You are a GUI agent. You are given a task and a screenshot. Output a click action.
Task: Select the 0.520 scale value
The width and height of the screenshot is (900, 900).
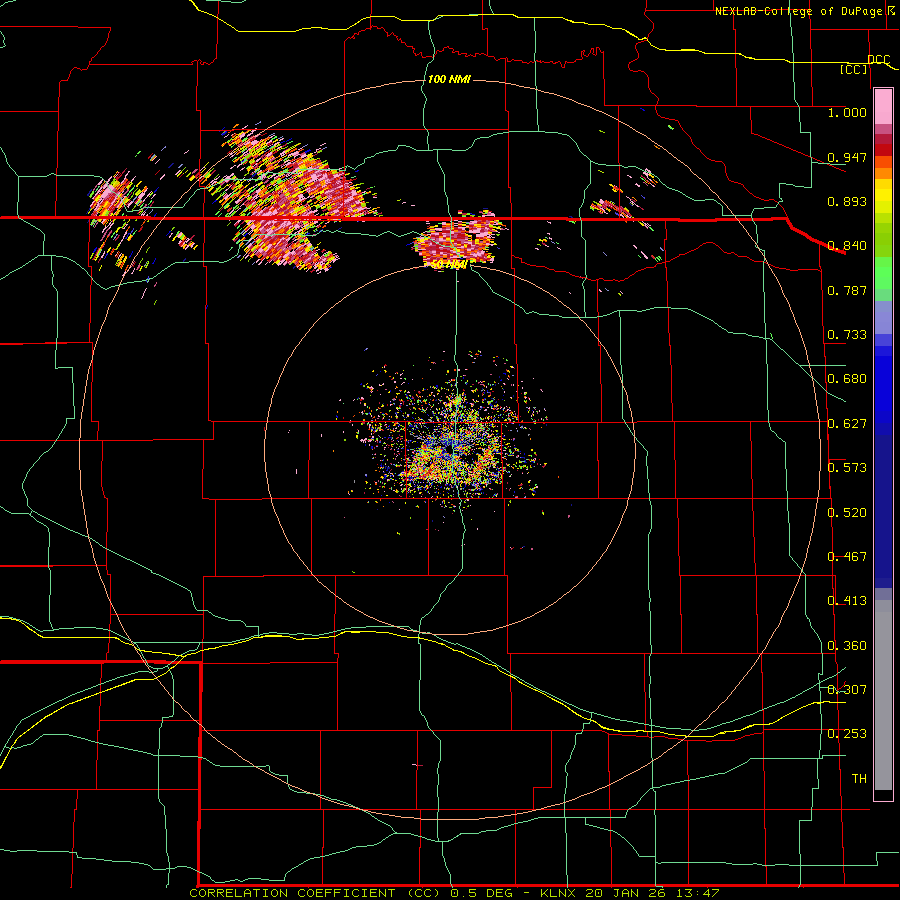[847, 513]
